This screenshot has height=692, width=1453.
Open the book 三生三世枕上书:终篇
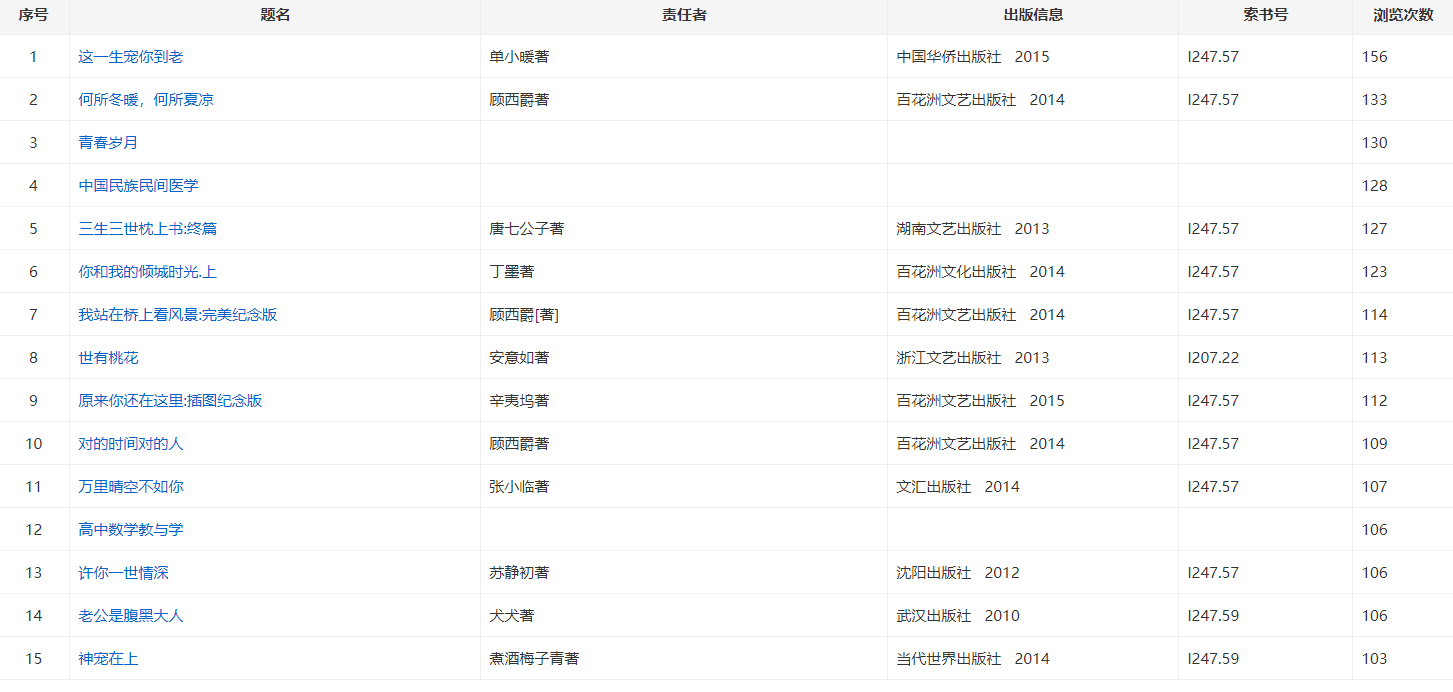tap(148, 229)
